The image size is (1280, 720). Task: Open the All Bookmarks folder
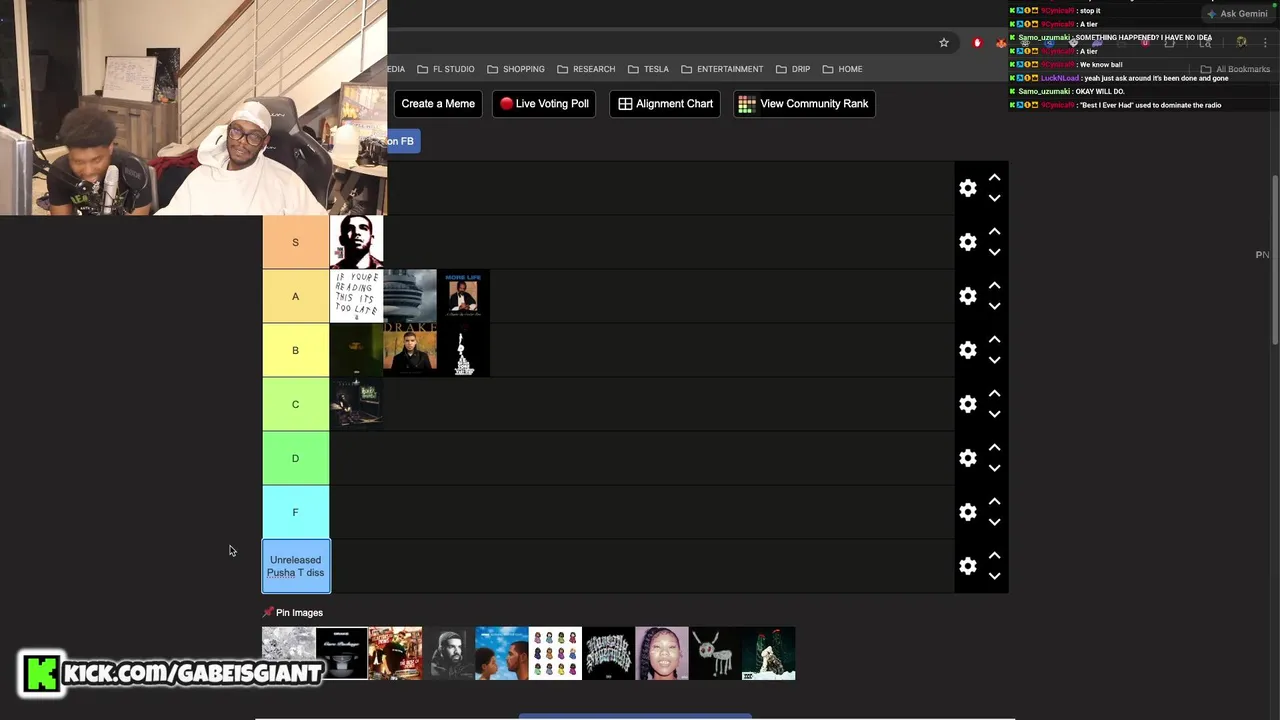click(x=1235, y=69)
